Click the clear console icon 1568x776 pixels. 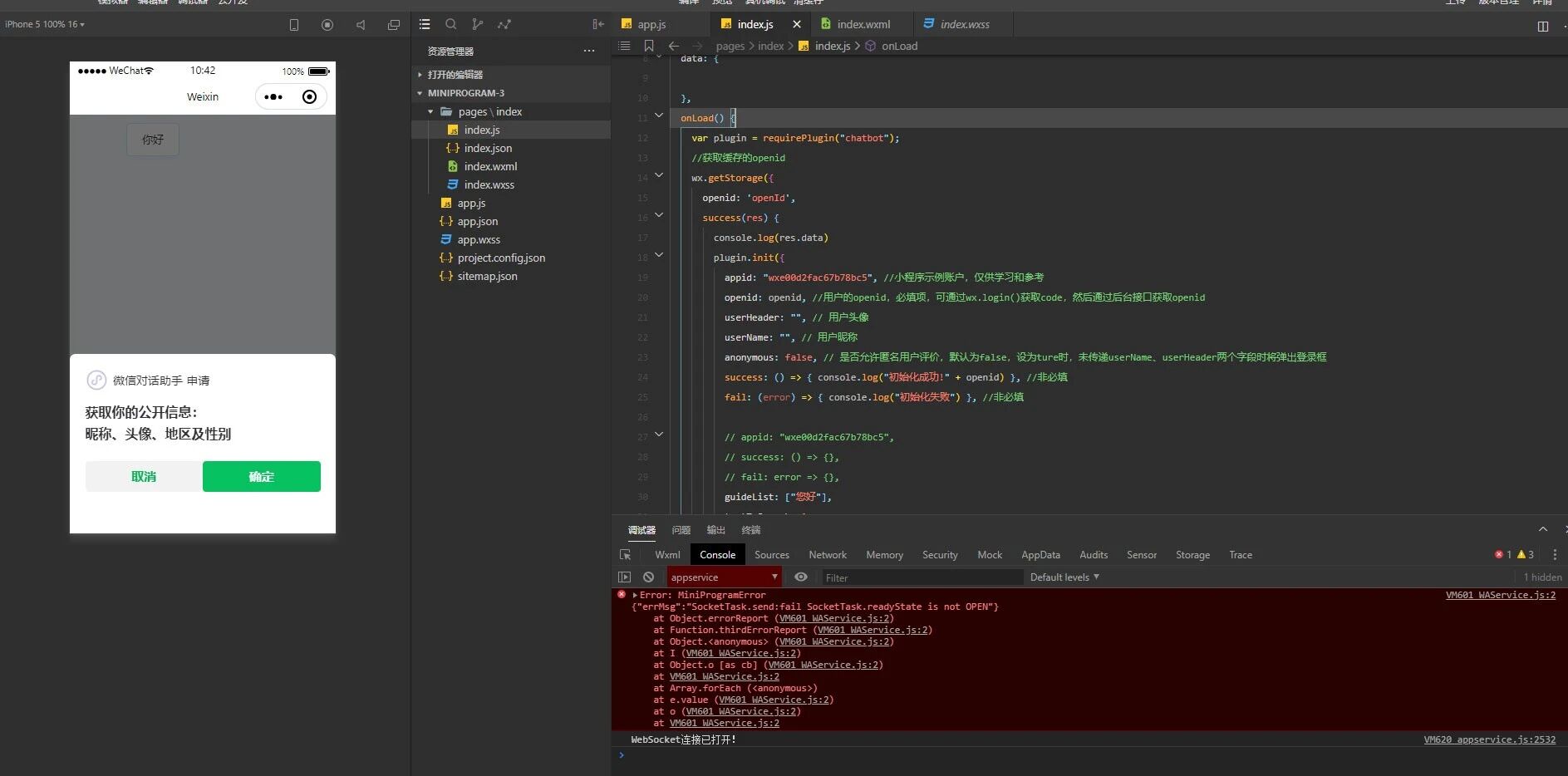tap(648, 577)
